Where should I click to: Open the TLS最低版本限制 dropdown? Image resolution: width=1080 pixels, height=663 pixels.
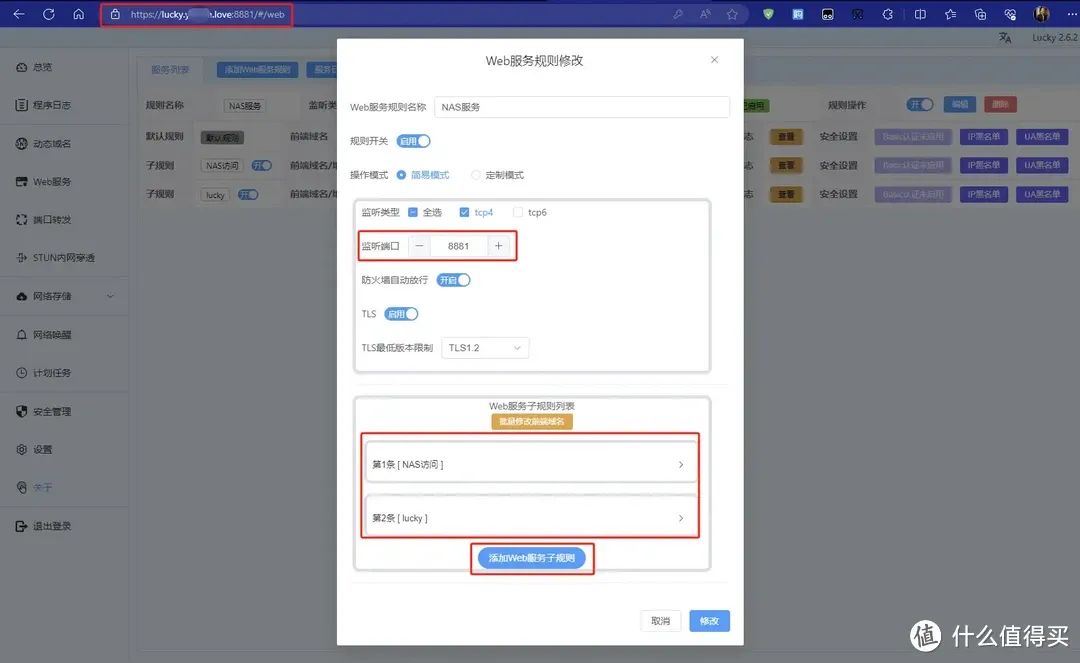coord(485,347)
